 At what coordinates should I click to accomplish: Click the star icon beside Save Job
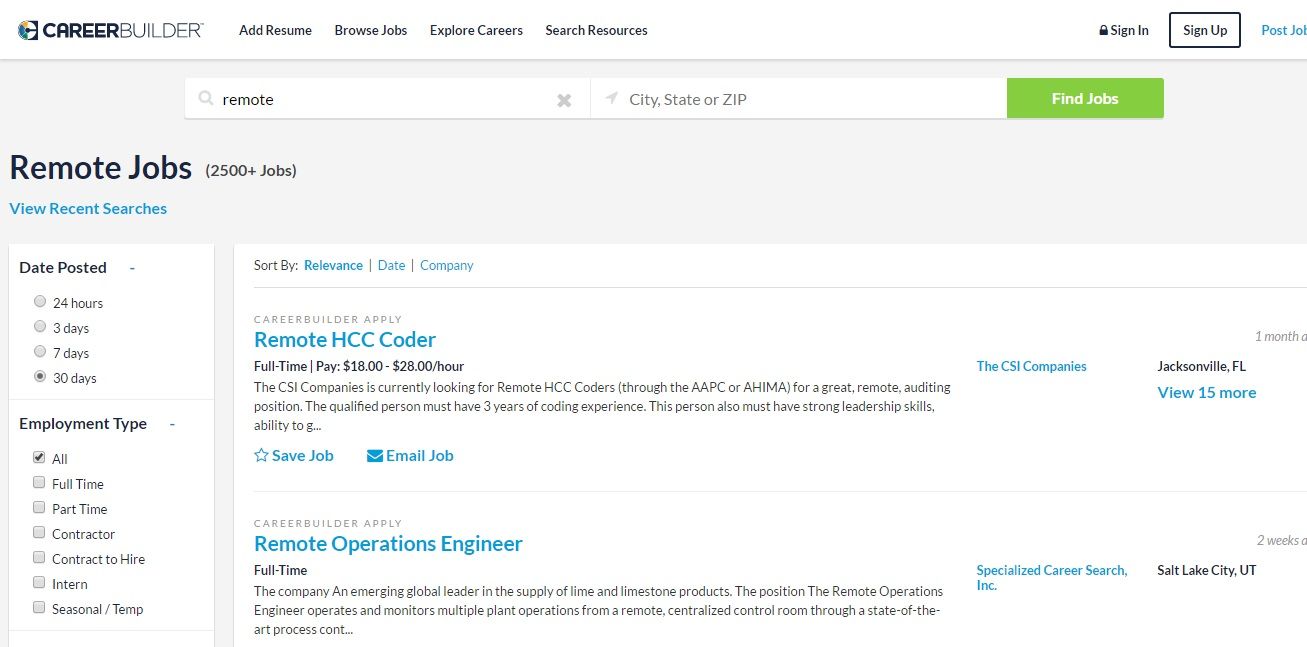261,455
